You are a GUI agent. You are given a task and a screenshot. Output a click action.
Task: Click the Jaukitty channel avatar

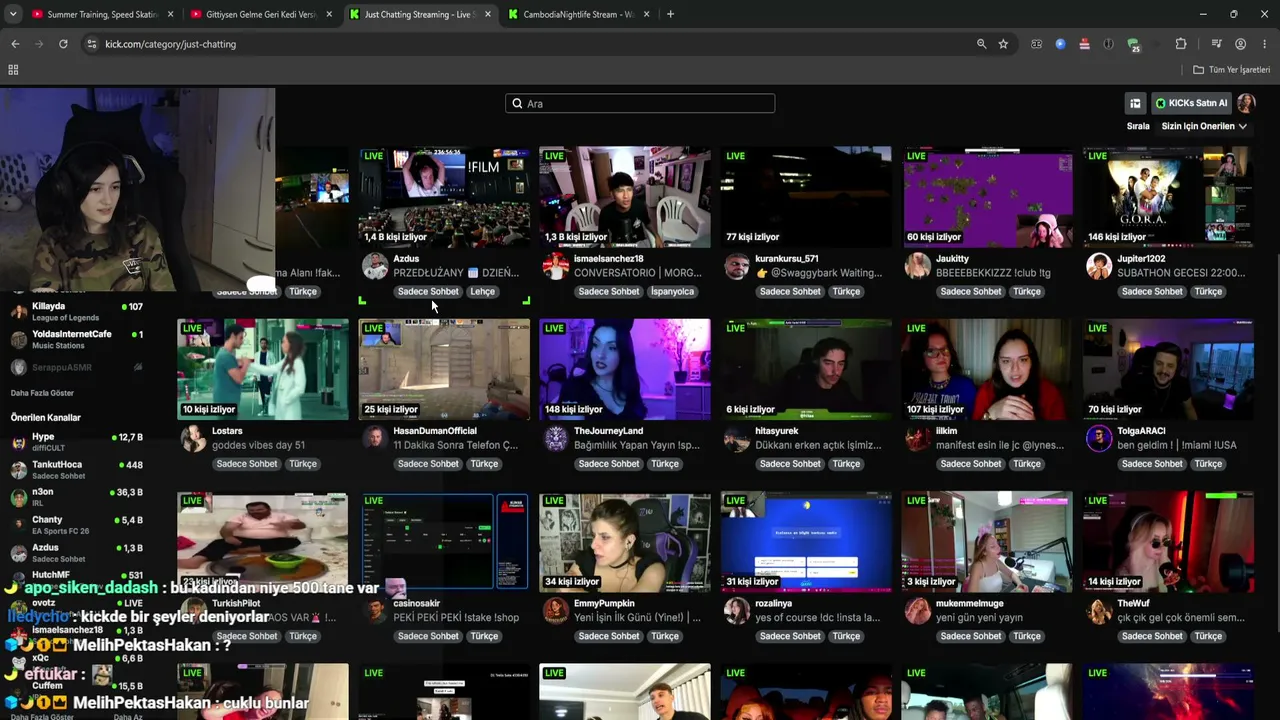(x=918, y=266)
